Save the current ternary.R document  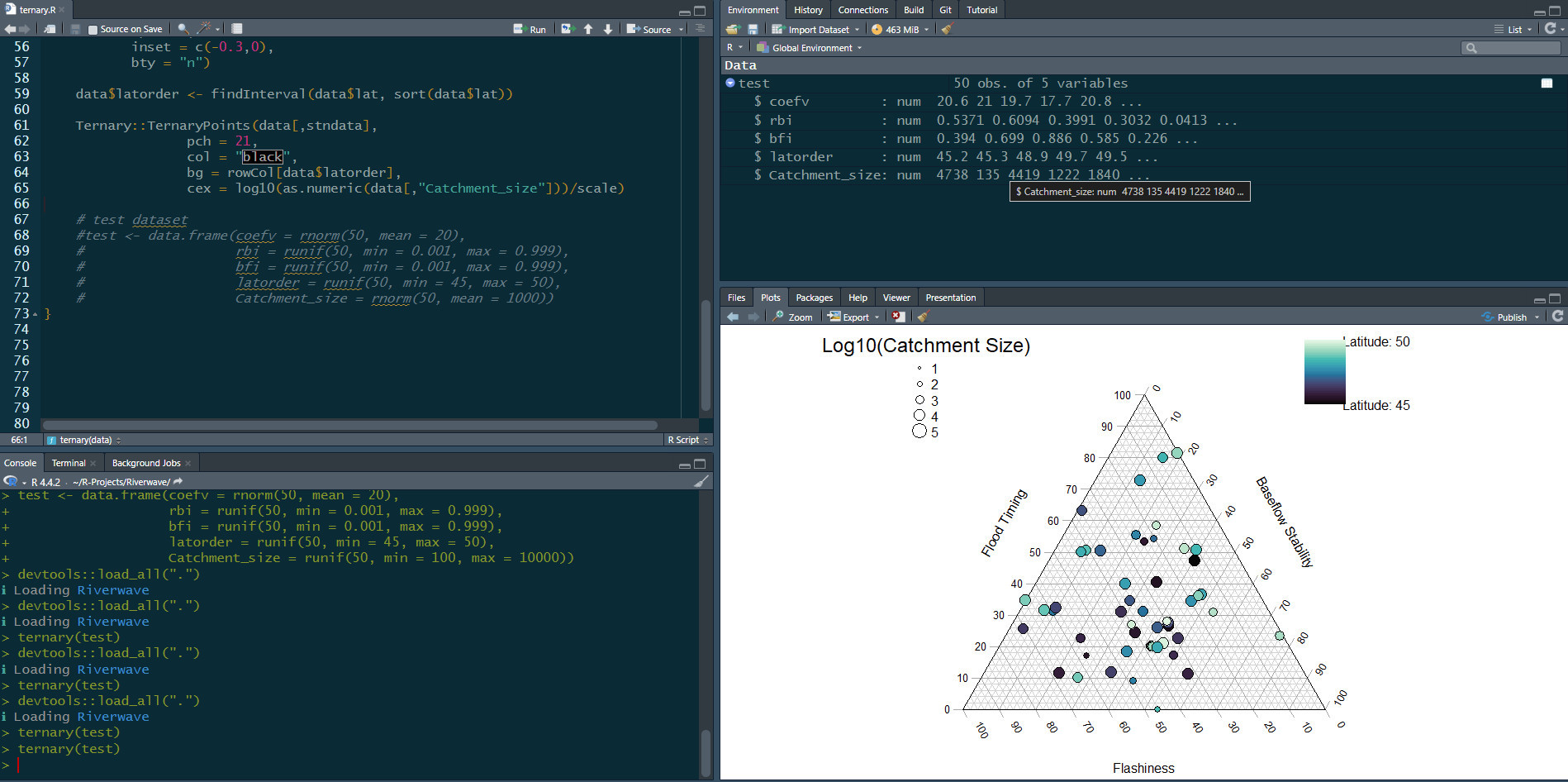(75, 29)
